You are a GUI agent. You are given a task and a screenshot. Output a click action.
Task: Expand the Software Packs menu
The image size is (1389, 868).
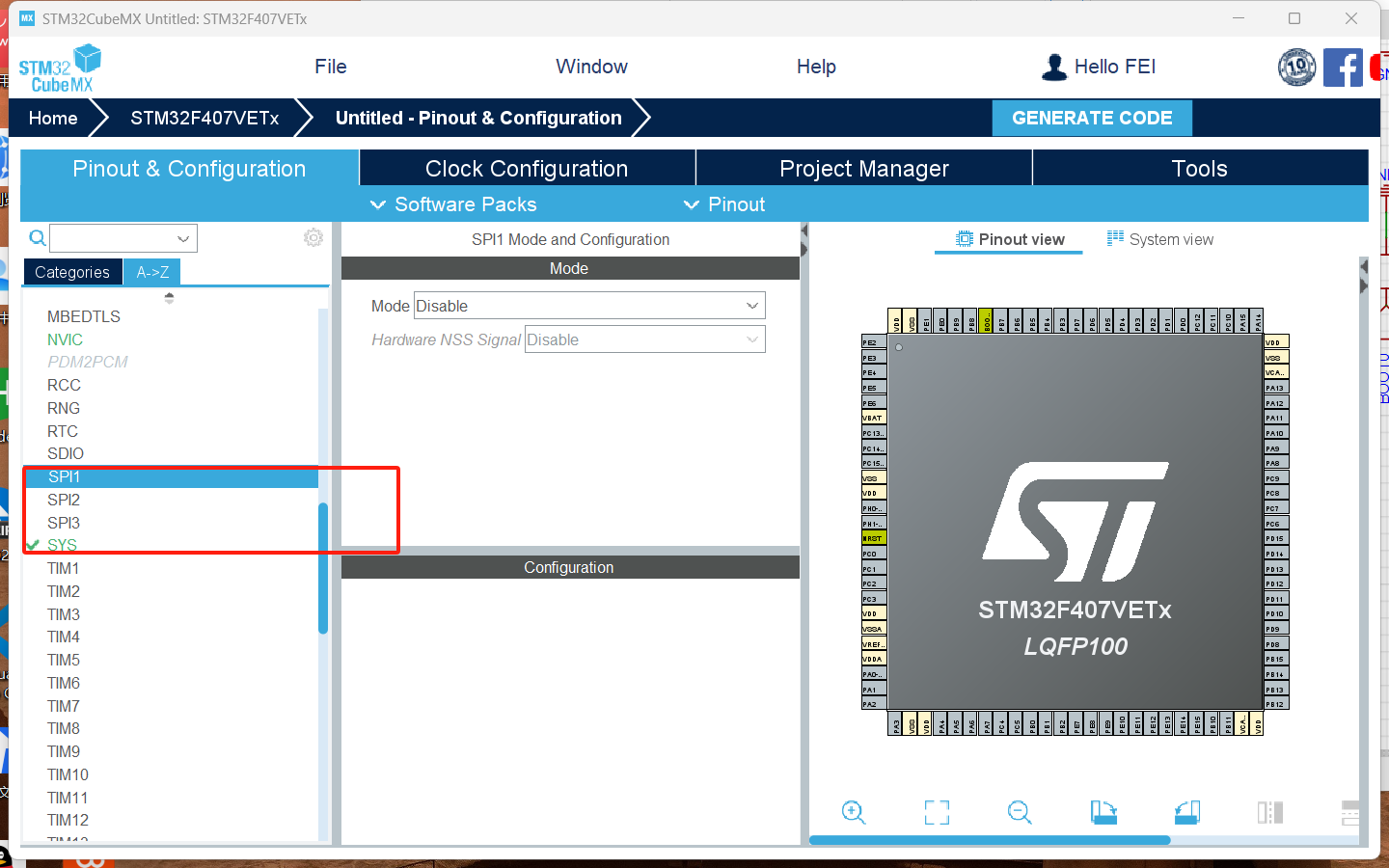pyautogui.click(x=453, y=204)
